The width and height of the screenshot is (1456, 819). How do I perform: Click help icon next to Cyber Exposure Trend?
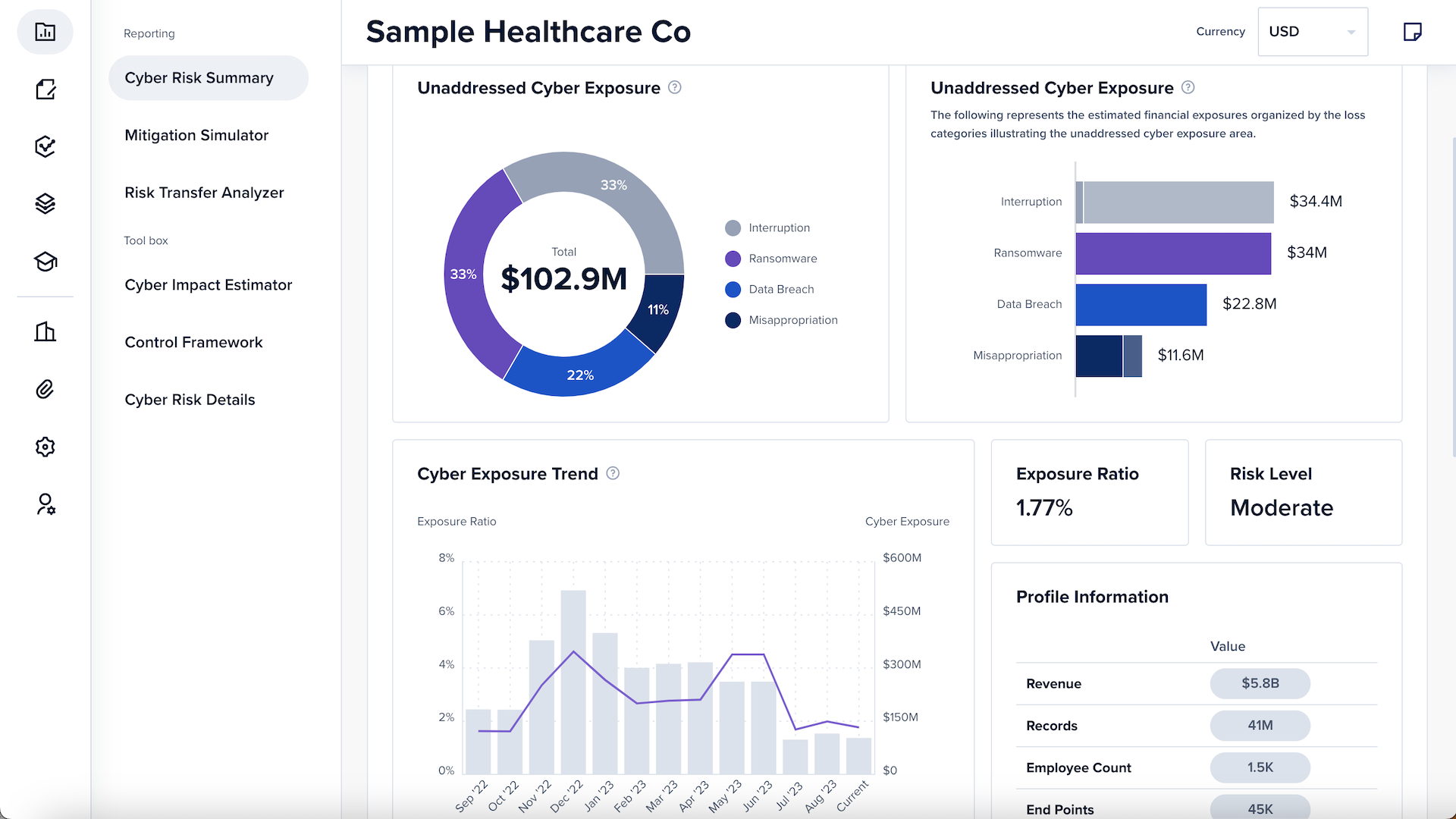click(x=613, y=473)
